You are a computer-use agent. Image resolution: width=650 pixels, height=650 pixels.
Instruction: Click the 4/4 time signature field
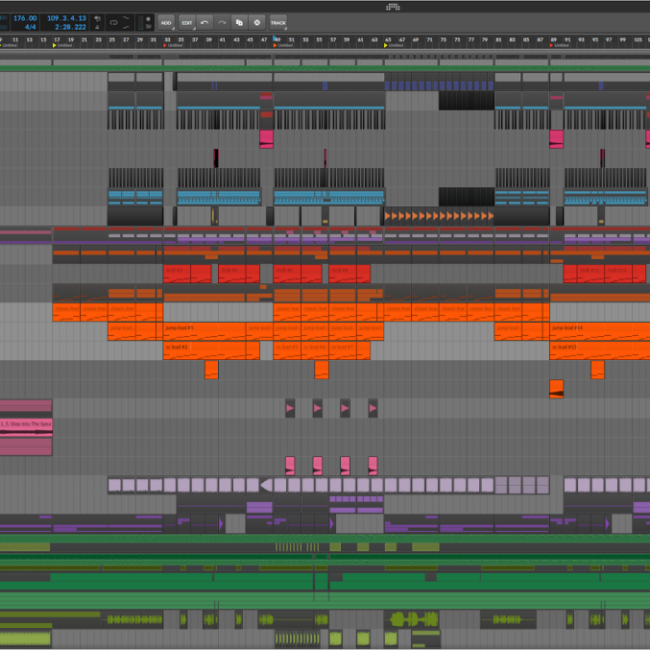(29, 27)
